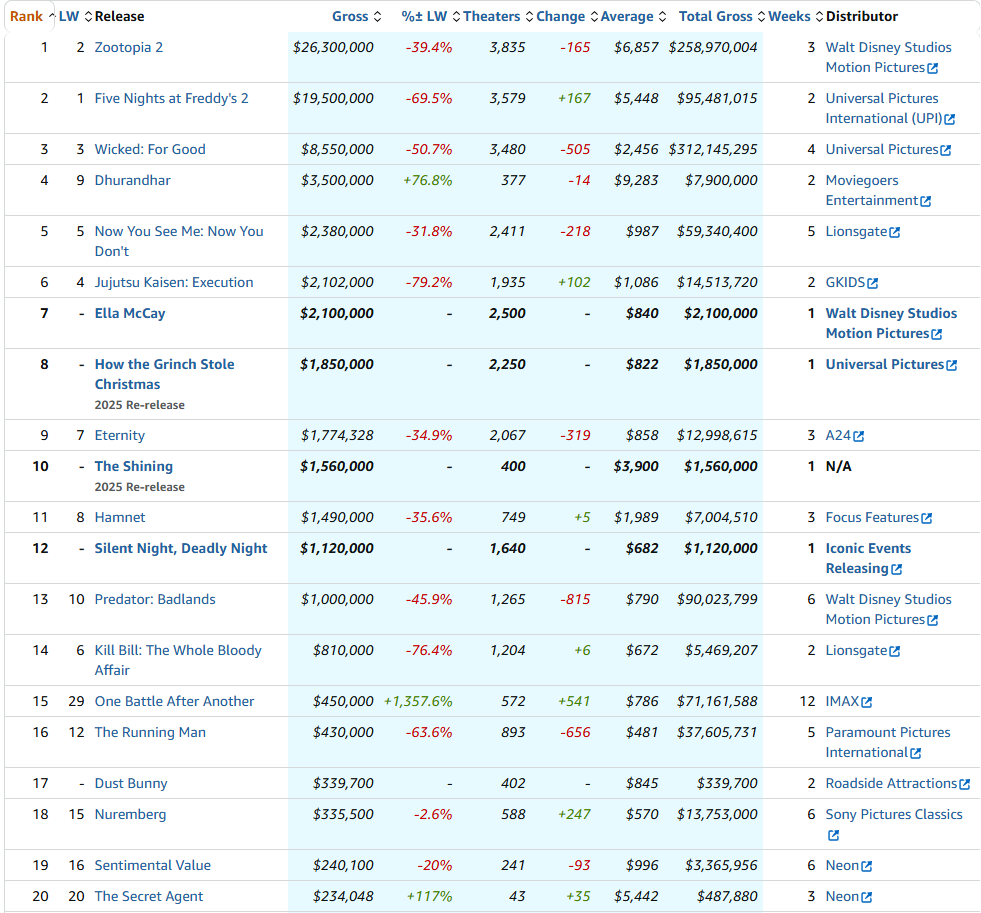Open external link icon under Sony Pictures Classics
Viewport: 981px width, 913px height.
(x=833, y=835)
